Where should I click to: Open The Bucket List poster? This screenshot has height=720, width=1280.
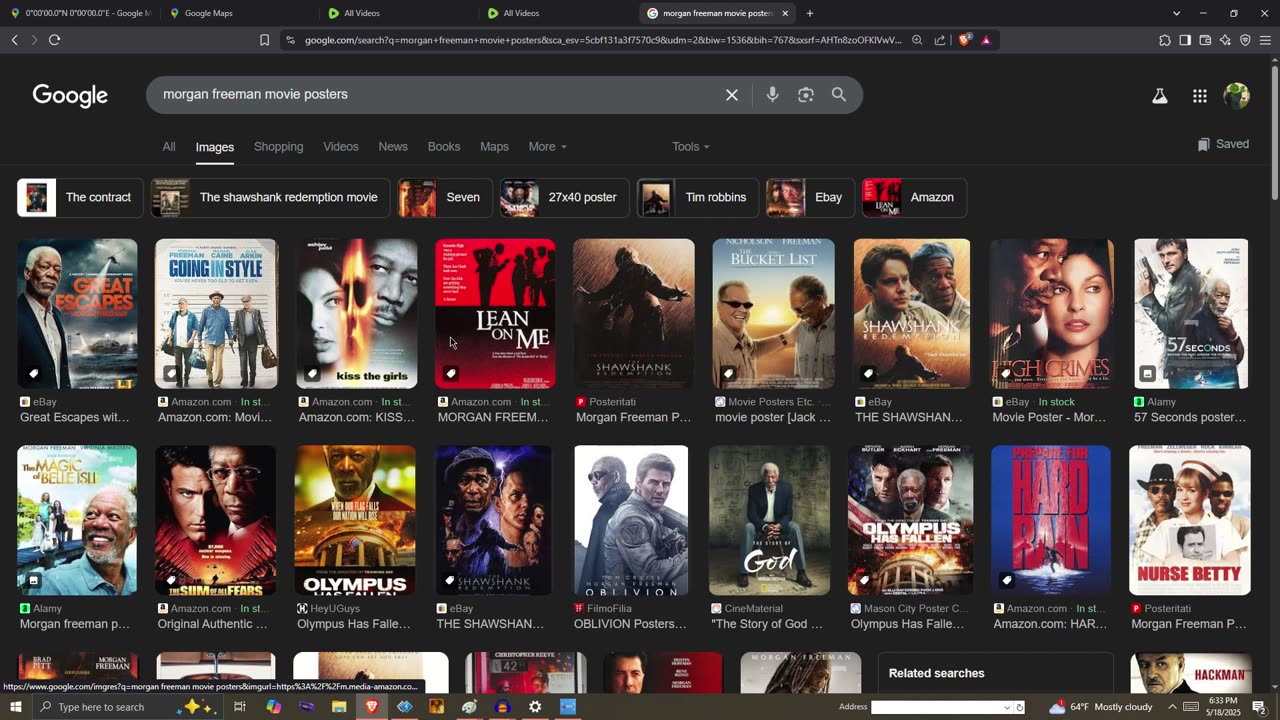coord(773,313)
